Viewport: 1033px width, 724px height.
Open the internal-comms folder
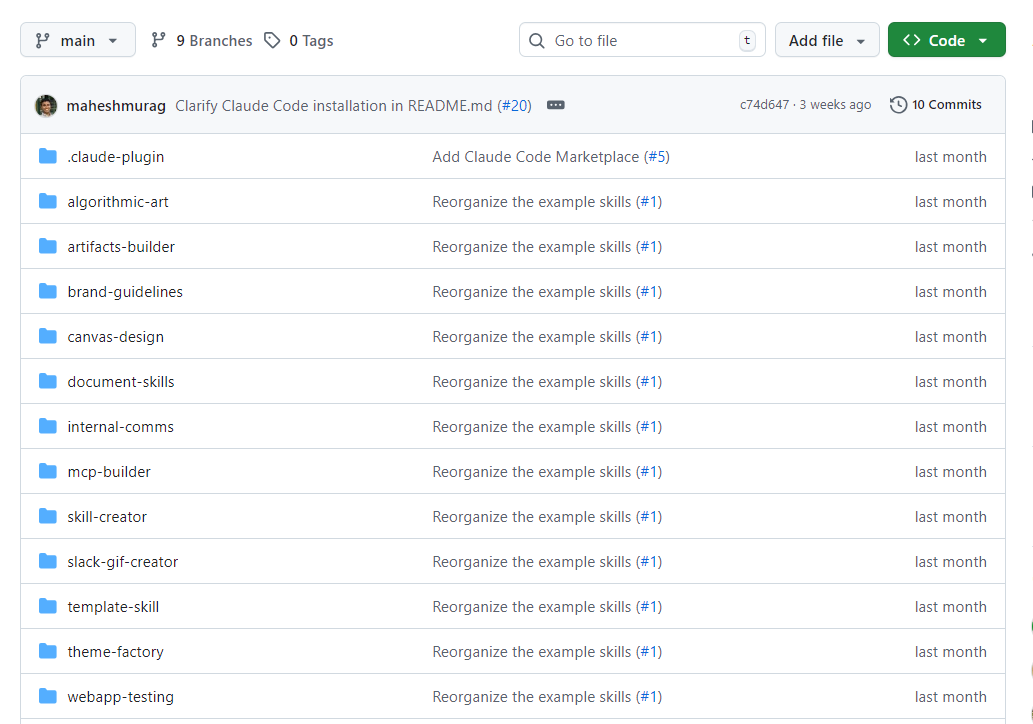121,427
